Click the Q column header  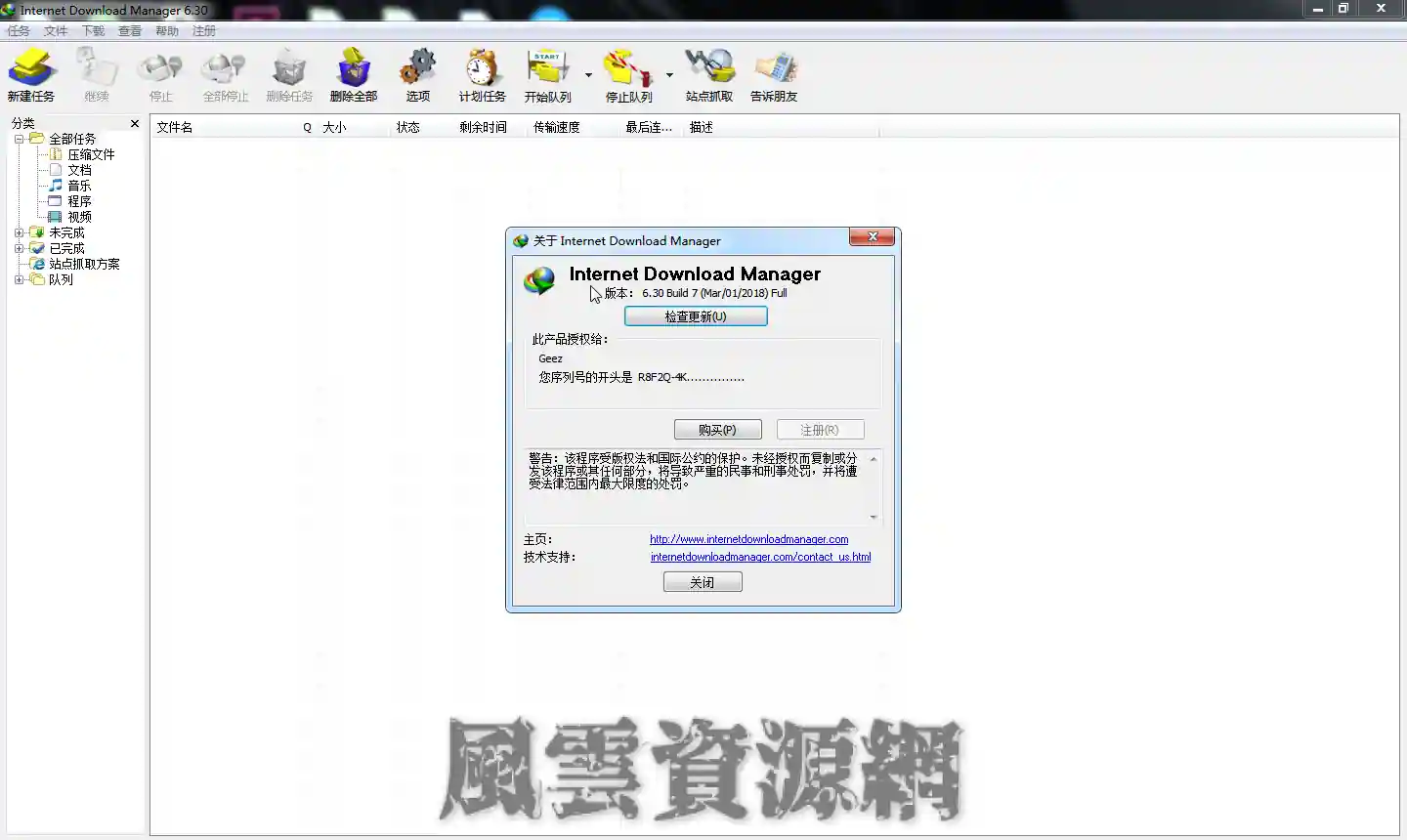[307, 127]
